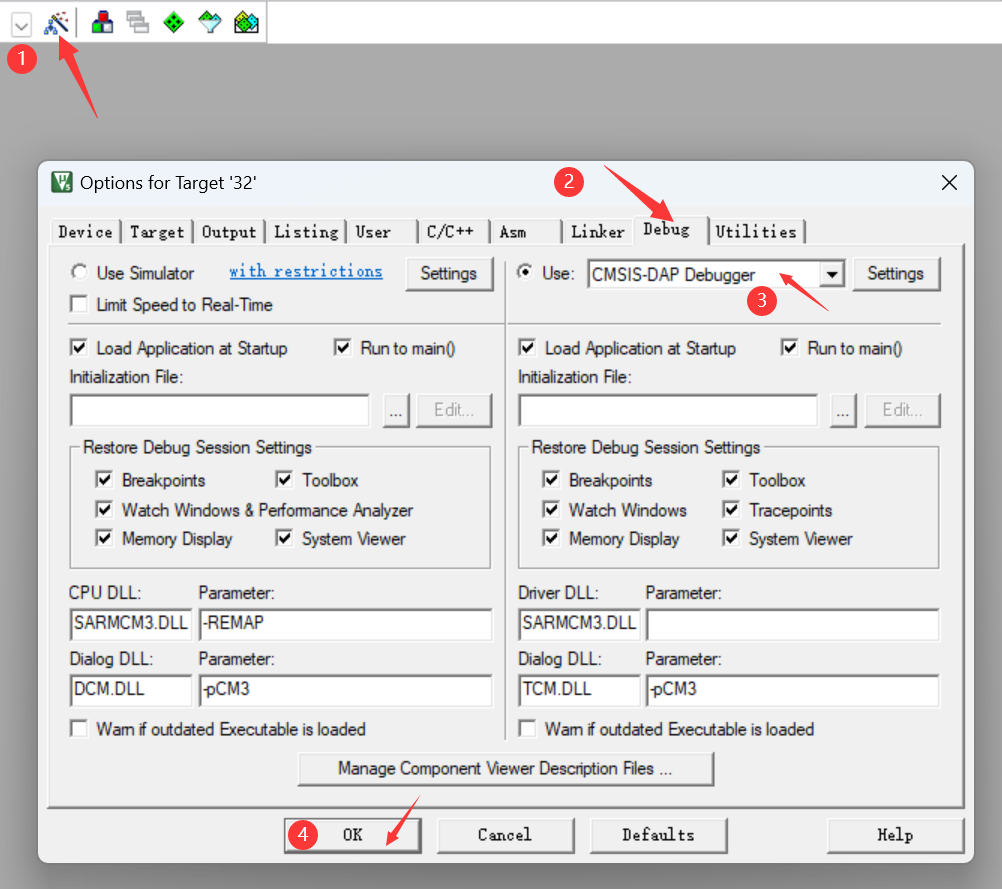Toggle simulator Load Application at Startup
The width and height of the screenshot is (1002, 889).
click(79, 348)
